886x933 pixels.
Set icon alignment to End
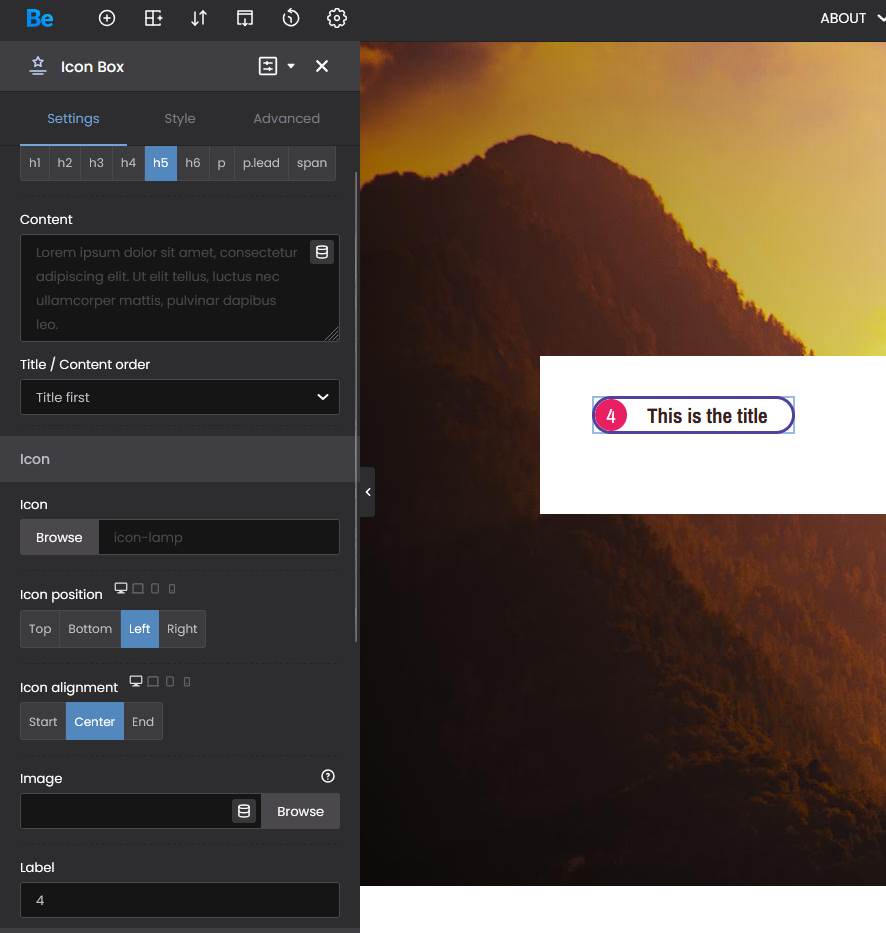pyautogui.click(x=143, y=722)
